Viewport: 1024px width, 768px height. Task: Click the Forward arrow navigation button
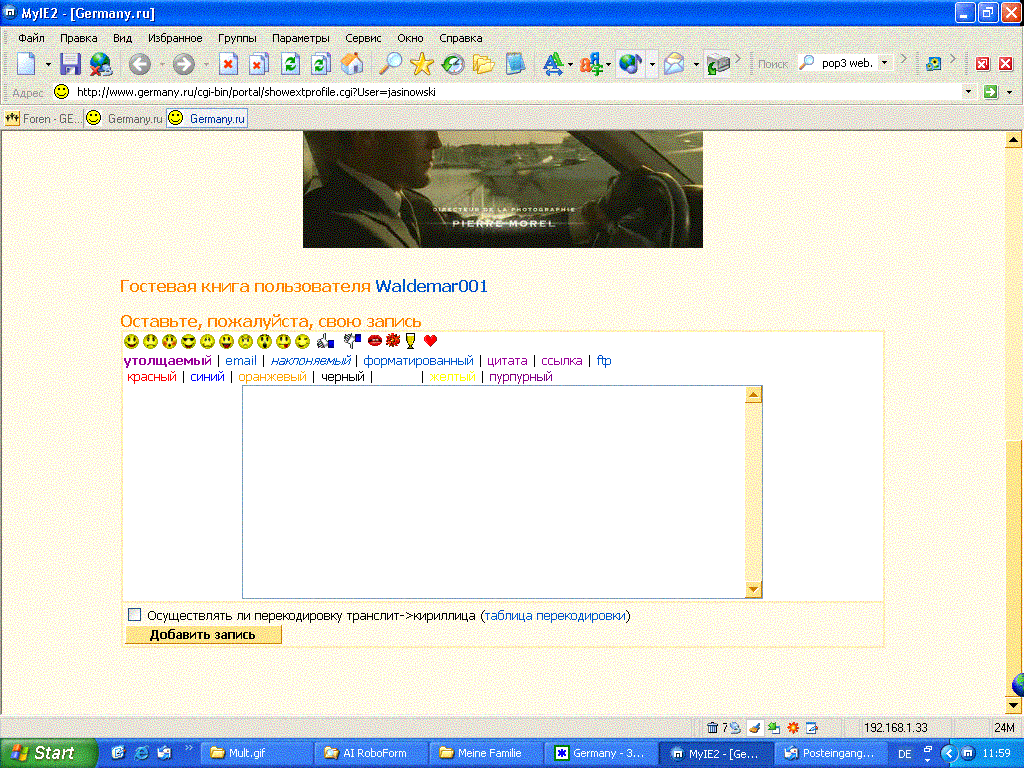[x=184, y=64]
